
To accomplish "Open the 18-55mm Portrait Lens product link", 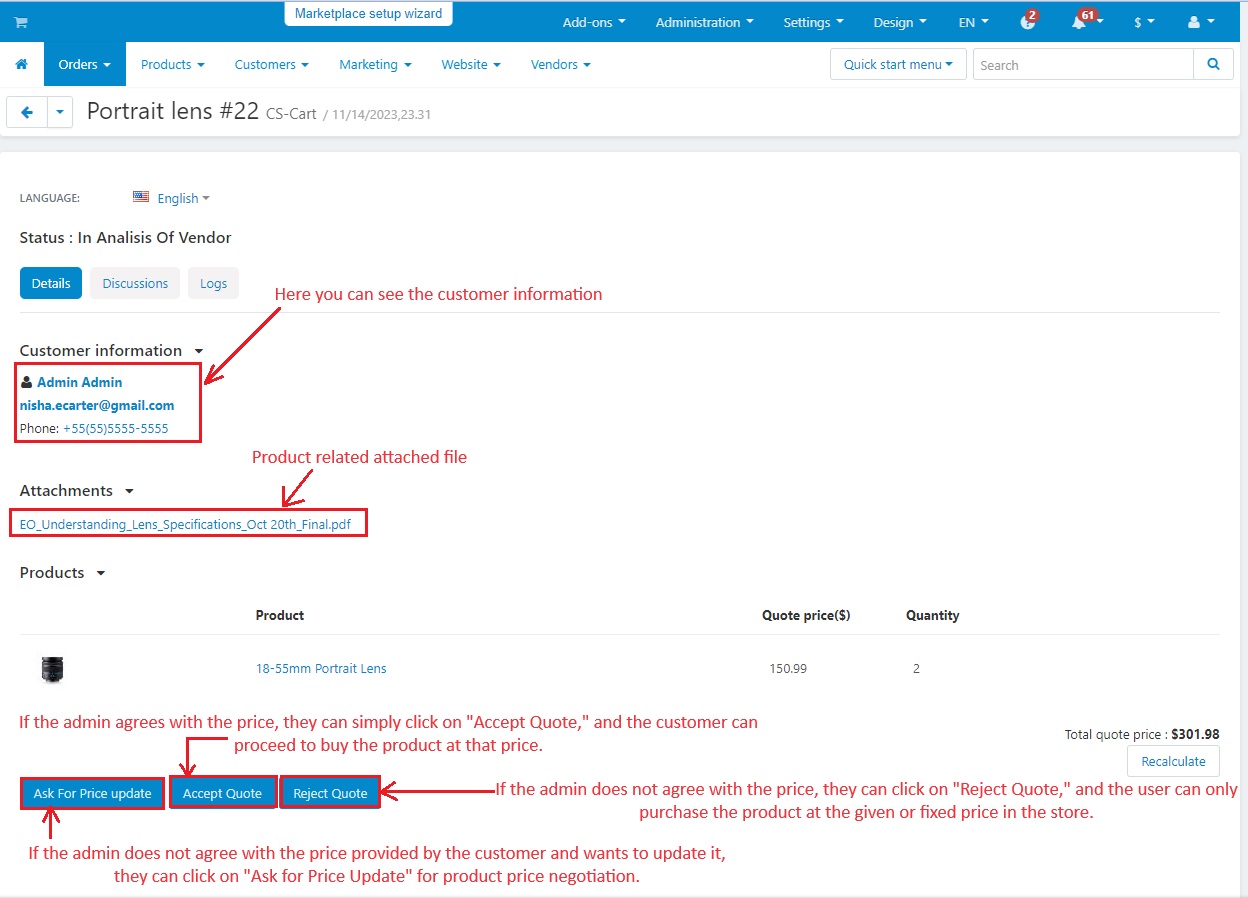I will (x=321, y=668).
